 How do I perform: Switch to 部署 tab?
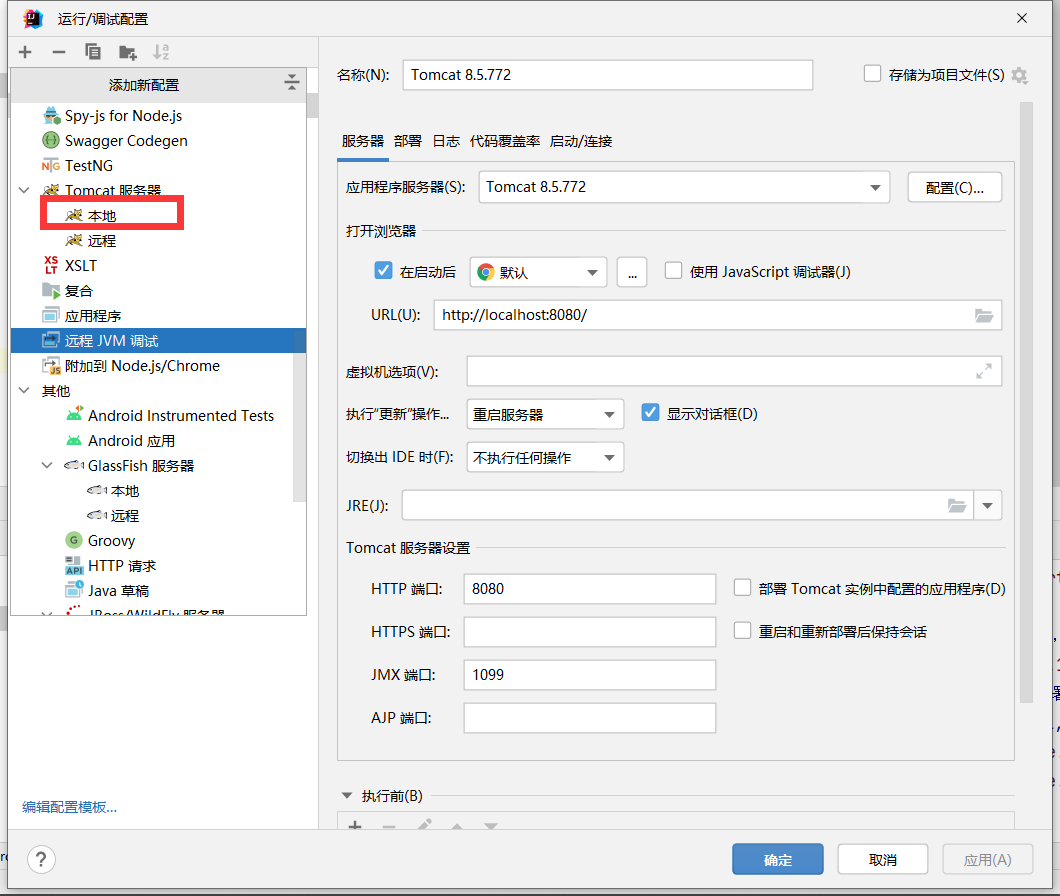[408, 141]
